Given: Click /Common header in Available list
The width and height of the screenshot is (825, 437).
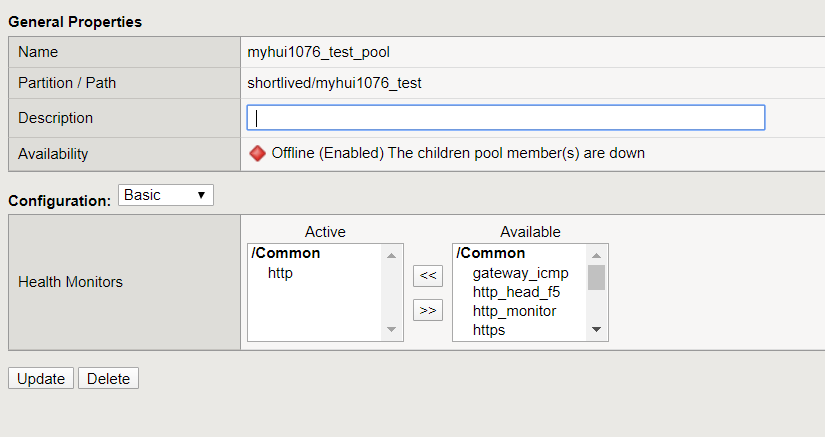Looking at the screenshot, I should [x=491, y=253].
